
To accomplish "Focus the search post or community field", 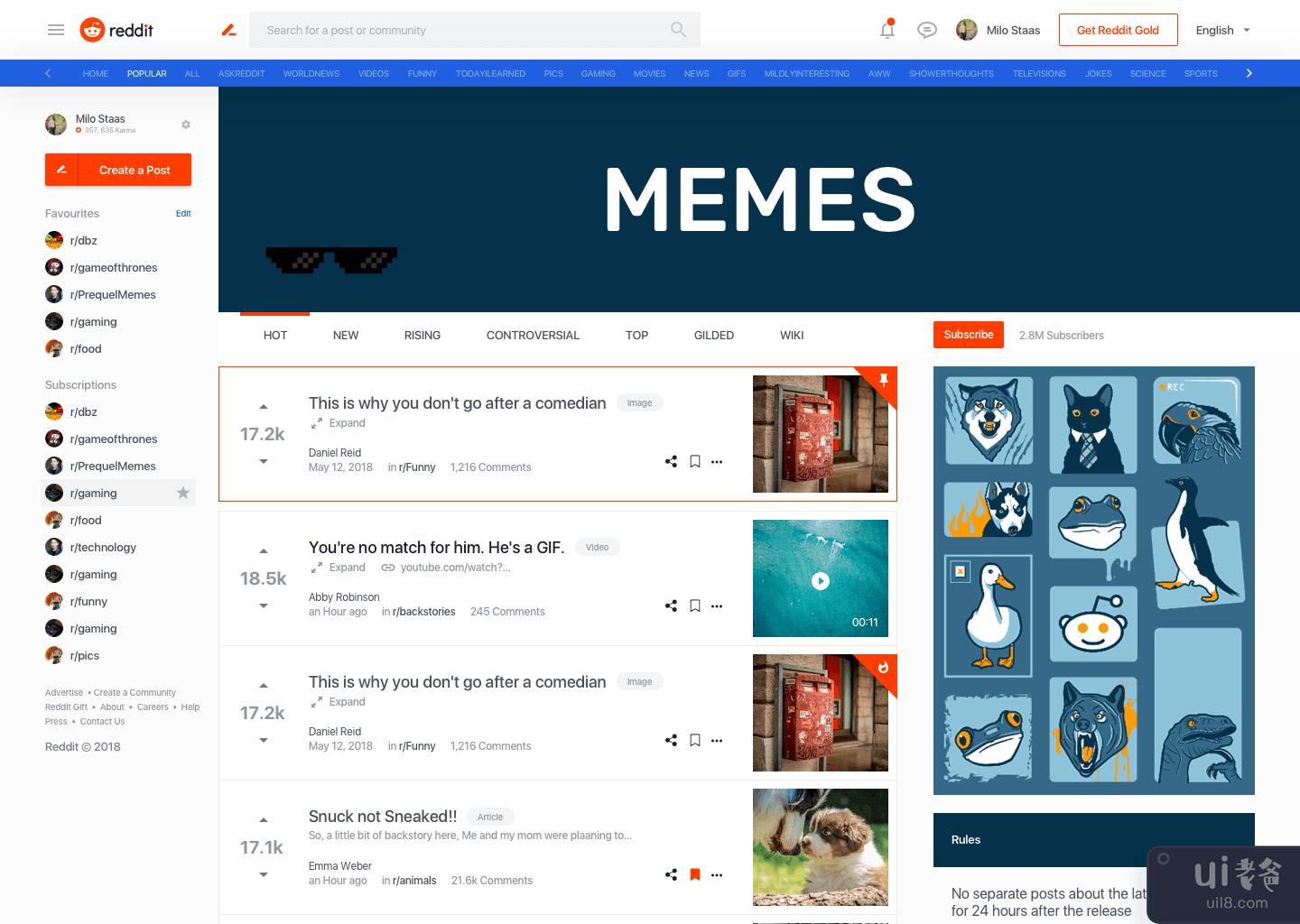I will click(x=475, y=30).
